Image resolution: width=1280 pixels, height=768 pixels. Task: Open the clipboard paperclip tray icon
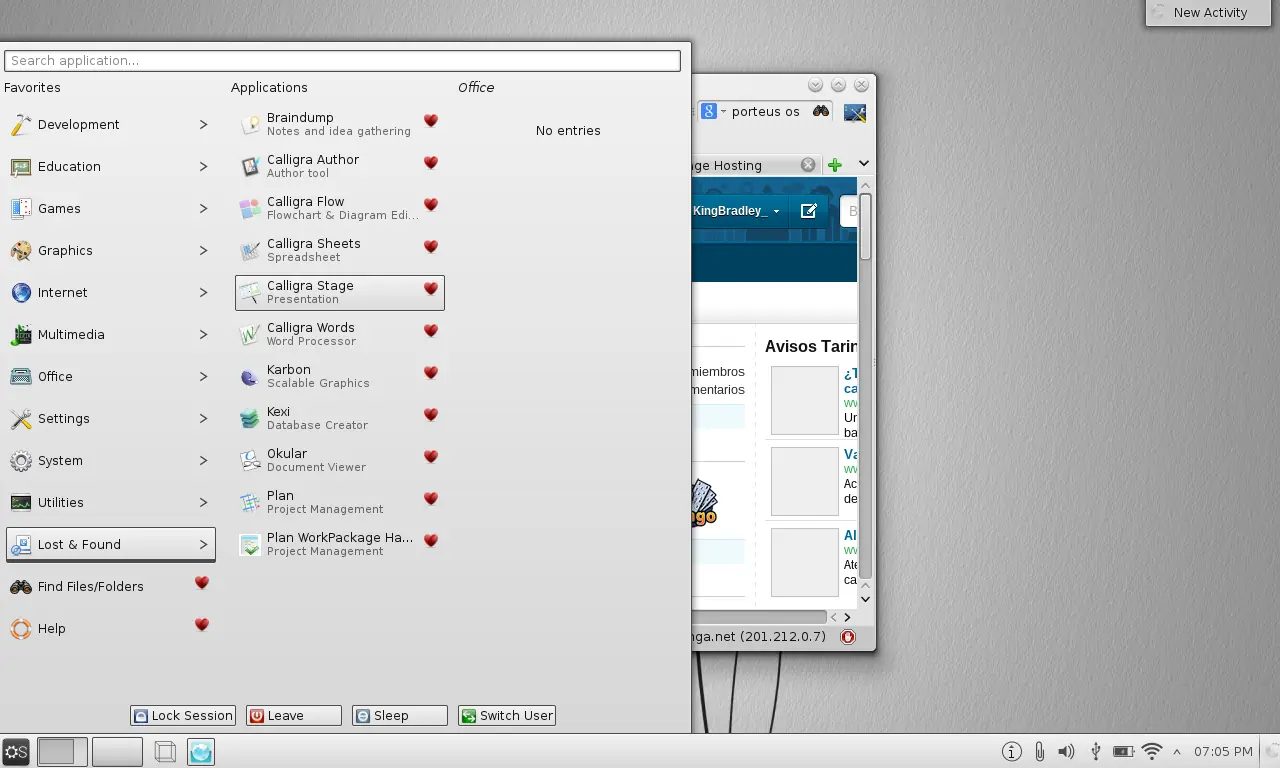tap(1039, 751)
